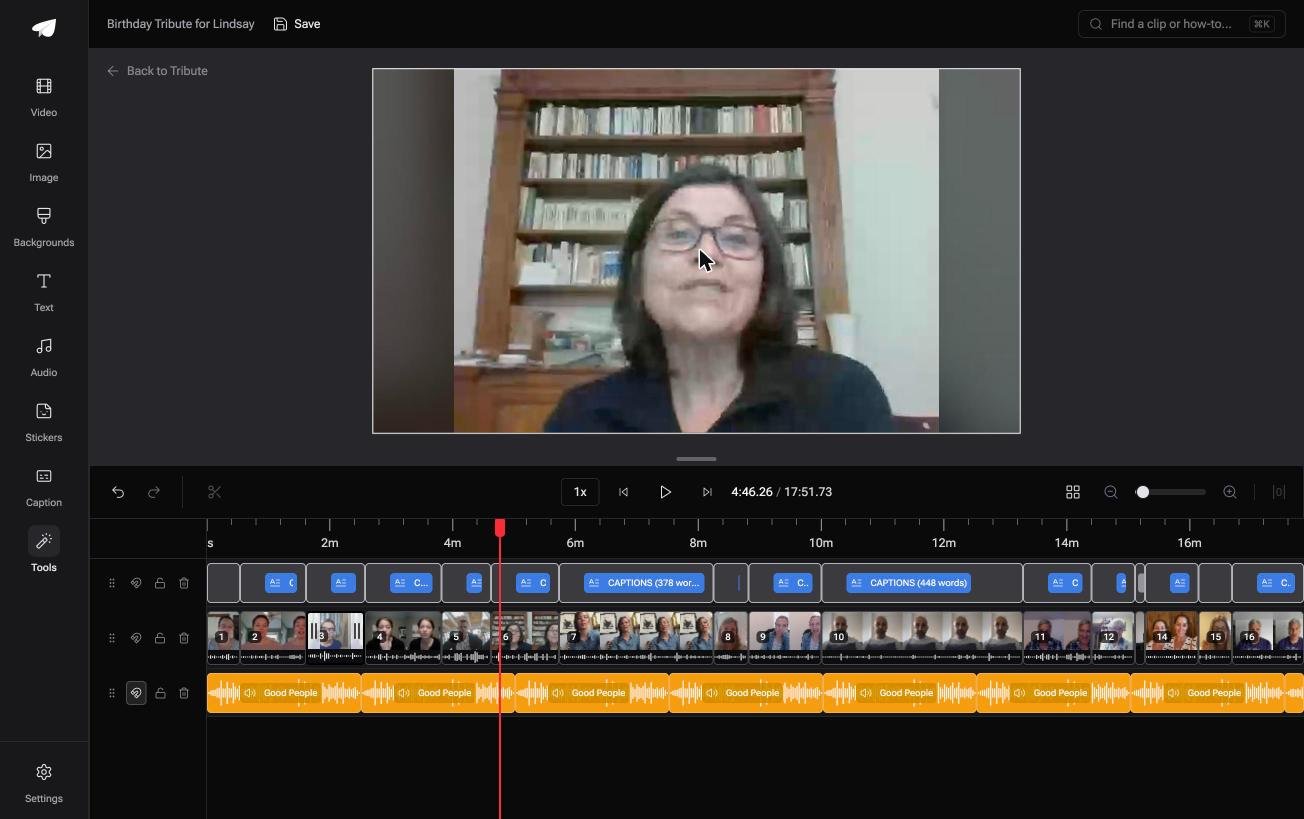Open the Video panel in the sidebar

click(x=44, y=97)
